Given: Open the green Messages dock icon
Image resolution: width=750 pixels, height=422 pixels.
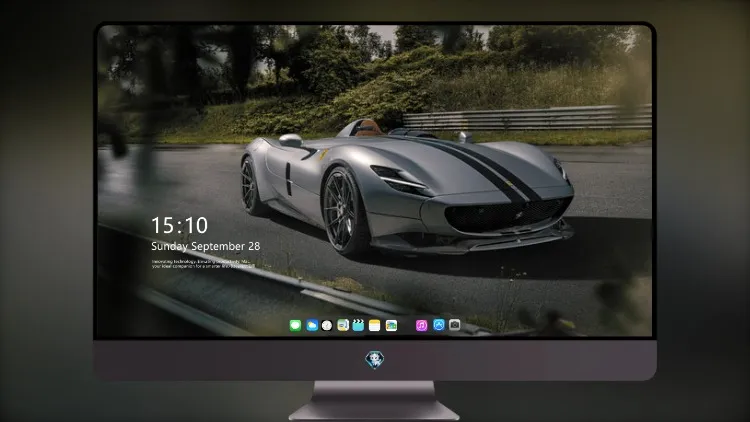Looking at the screenshot, I should (x=295, y=326).
